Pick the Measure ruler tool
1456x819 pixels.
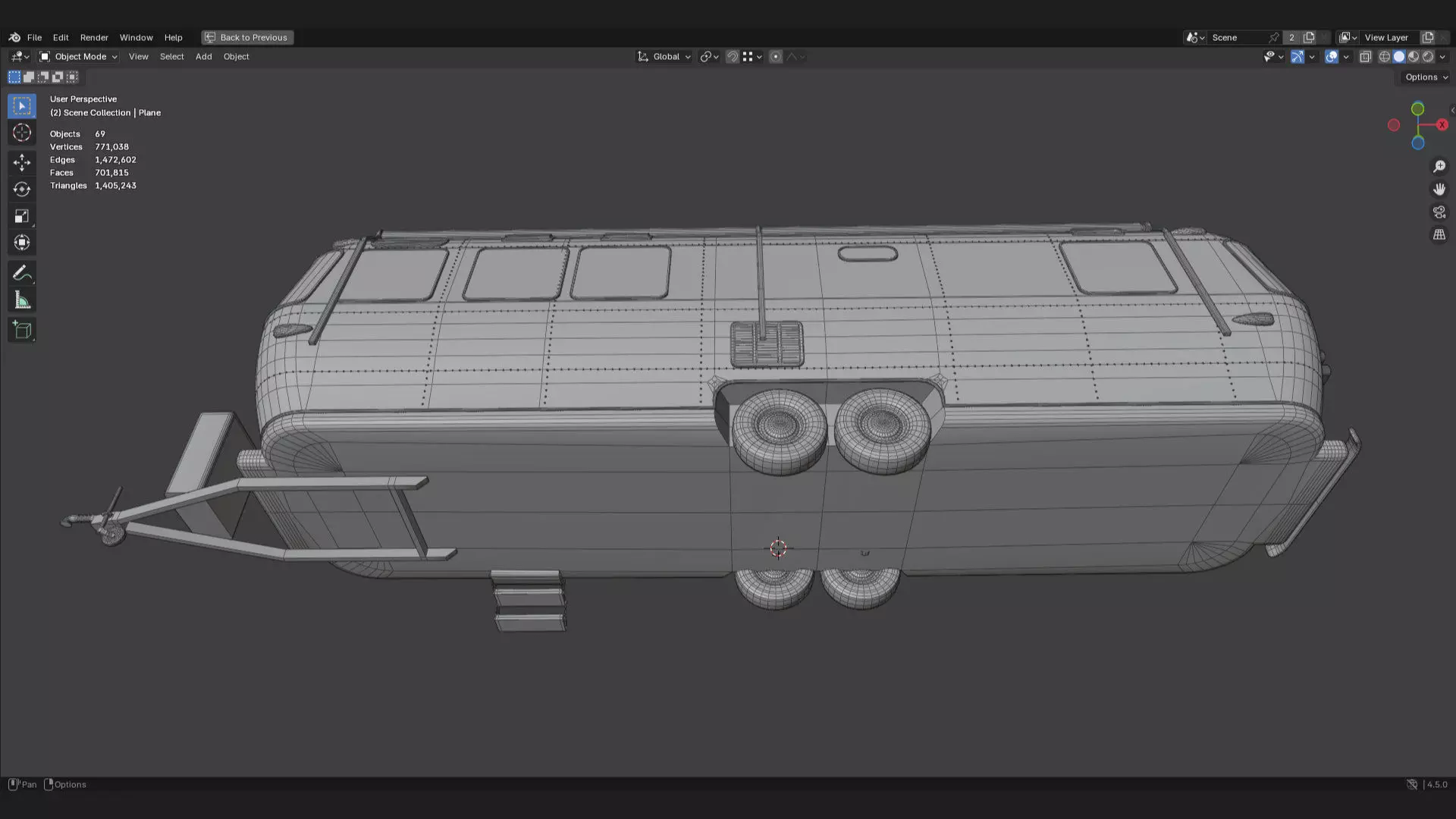tap(21, 300)
